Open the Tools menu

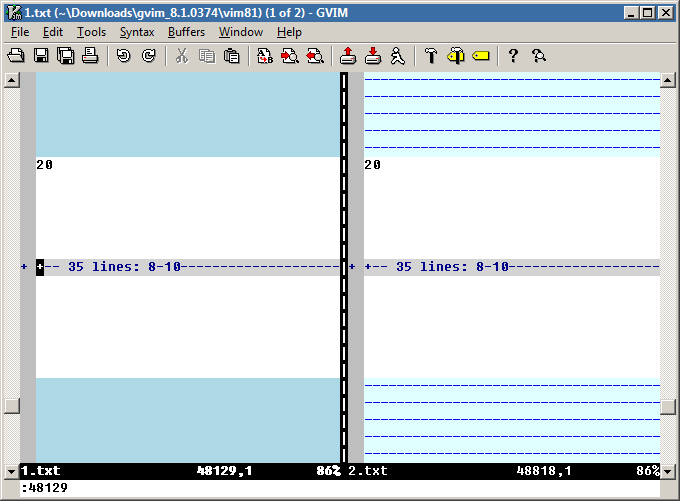pyautogui.click(x=92, y=32)
